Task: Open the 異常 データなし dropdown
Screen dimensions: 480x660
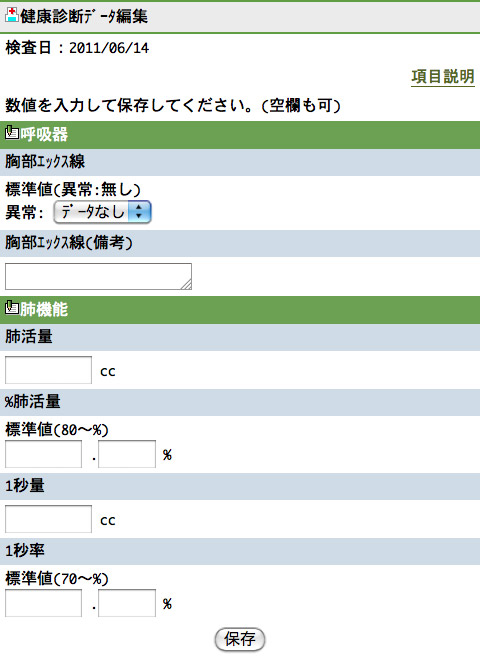Action: pyautogui.click(x=102, y=212)
